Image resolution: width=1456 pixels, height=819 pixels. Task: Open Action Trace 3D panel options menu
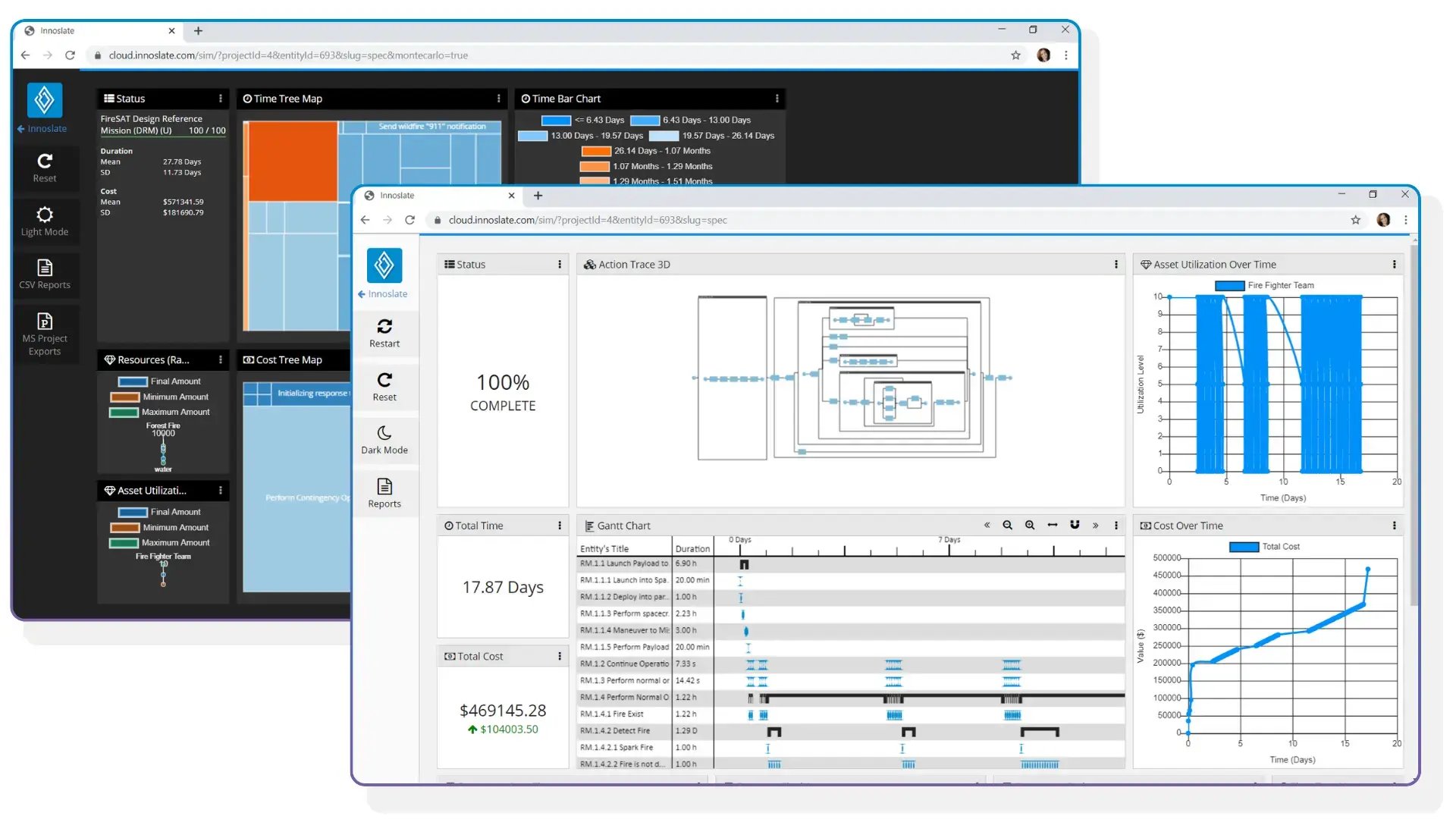(1116, 265)
